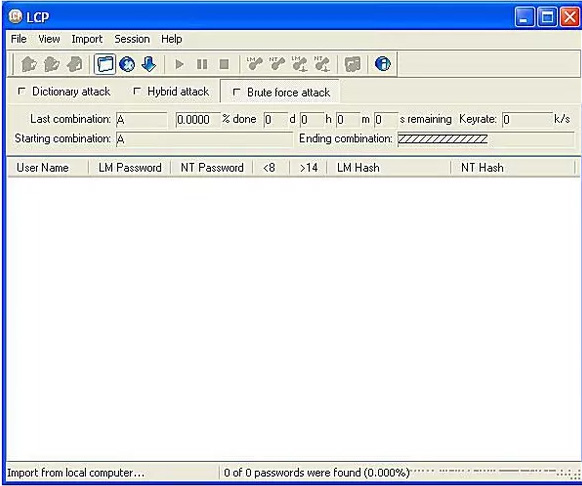Click the New session toolbar icon
The image size is (582, 486).
click(x=29, y=64)
